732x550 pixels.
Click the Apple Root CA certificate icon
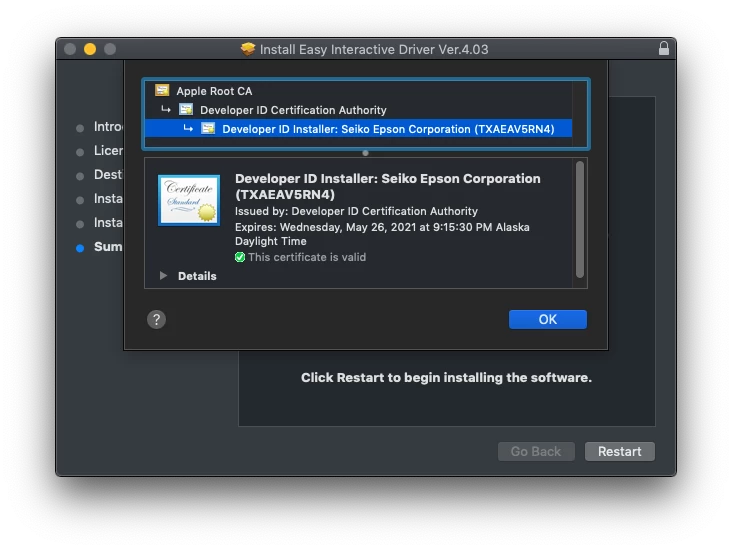point(162,90)
